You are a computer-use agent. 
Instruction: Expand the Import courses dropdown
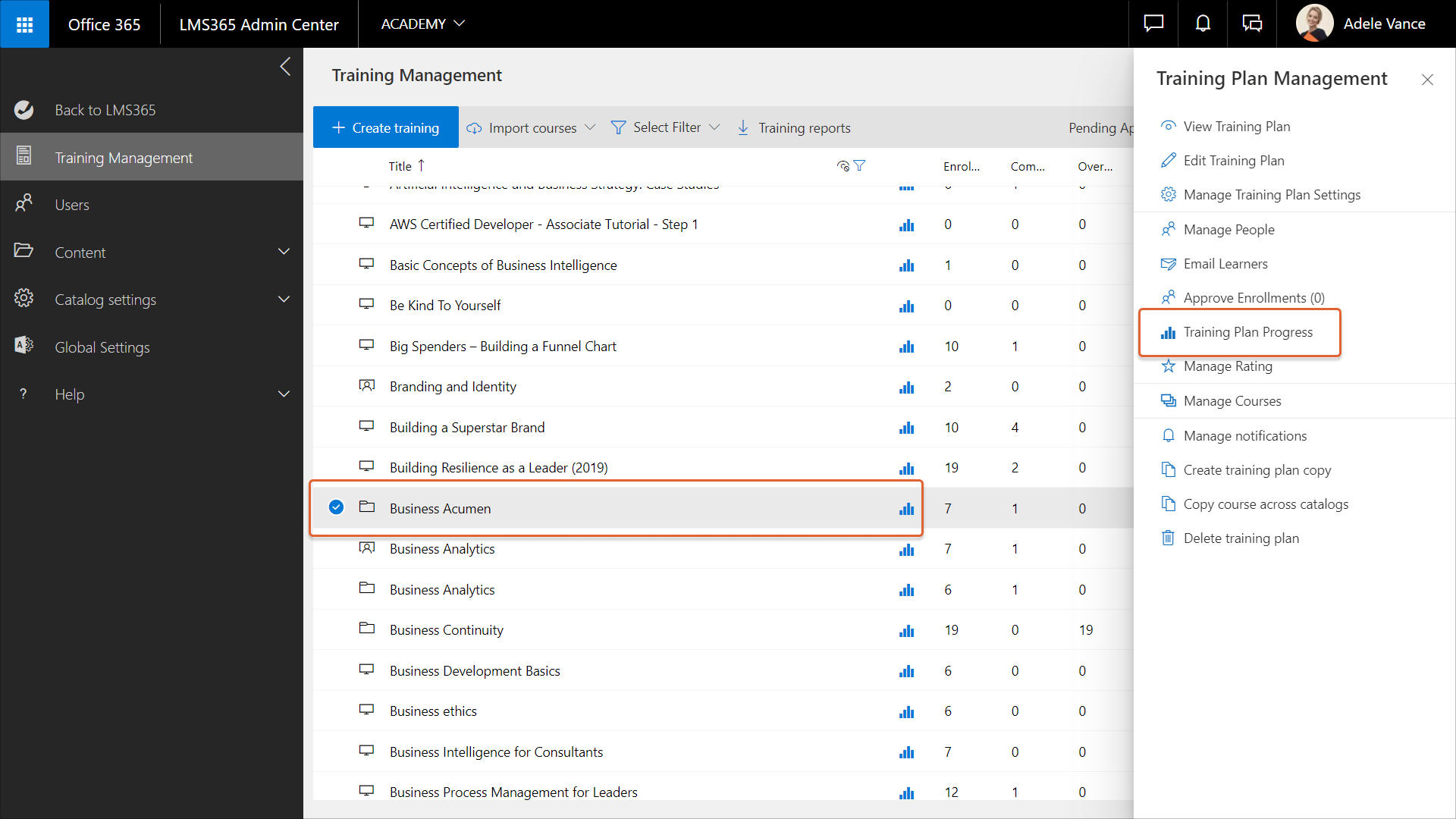531,127
